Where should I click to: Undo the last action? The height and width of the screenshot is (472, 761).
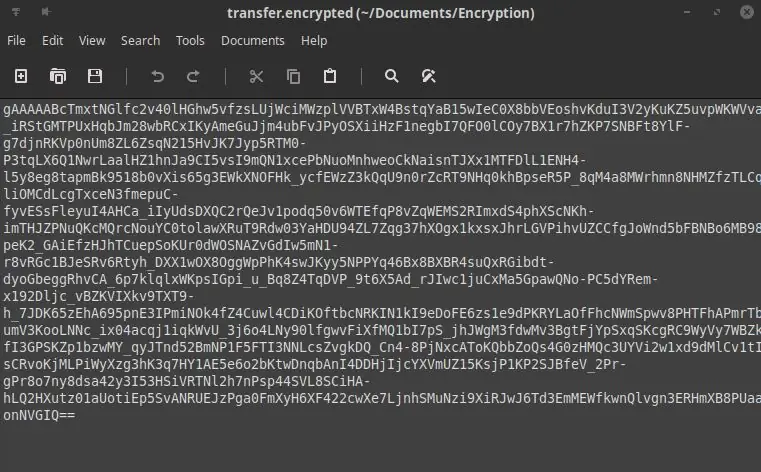click(157, 76)
